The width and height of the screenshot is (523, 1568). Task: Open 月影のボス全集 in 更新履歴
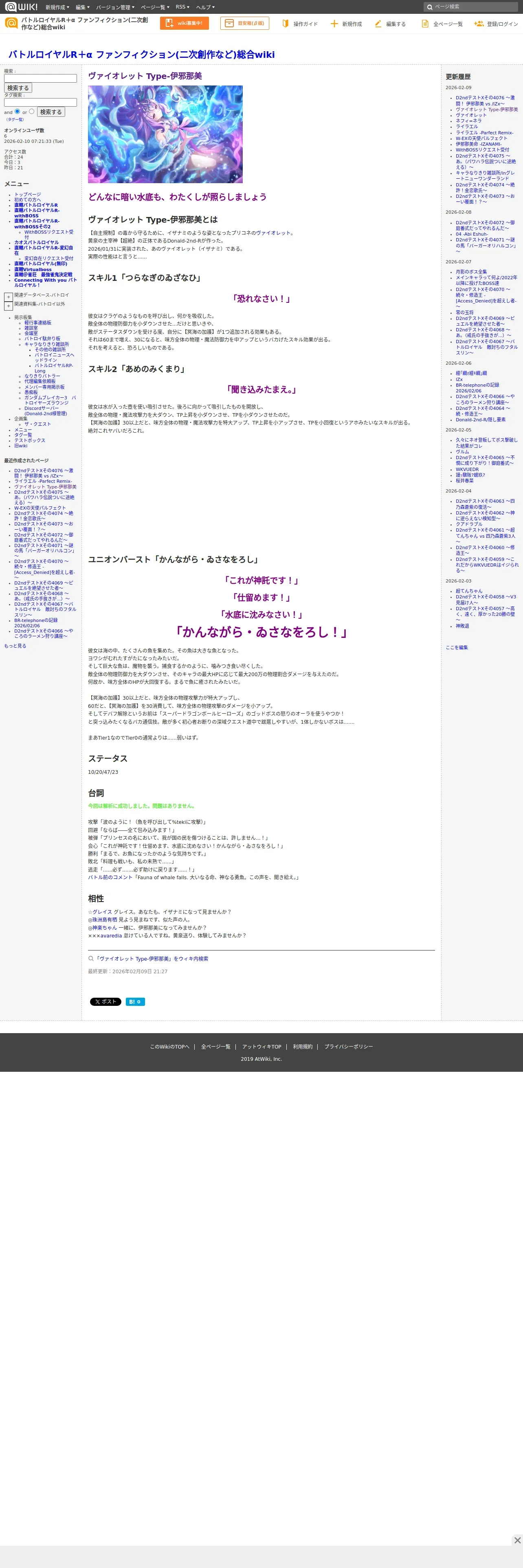[471, 272]
